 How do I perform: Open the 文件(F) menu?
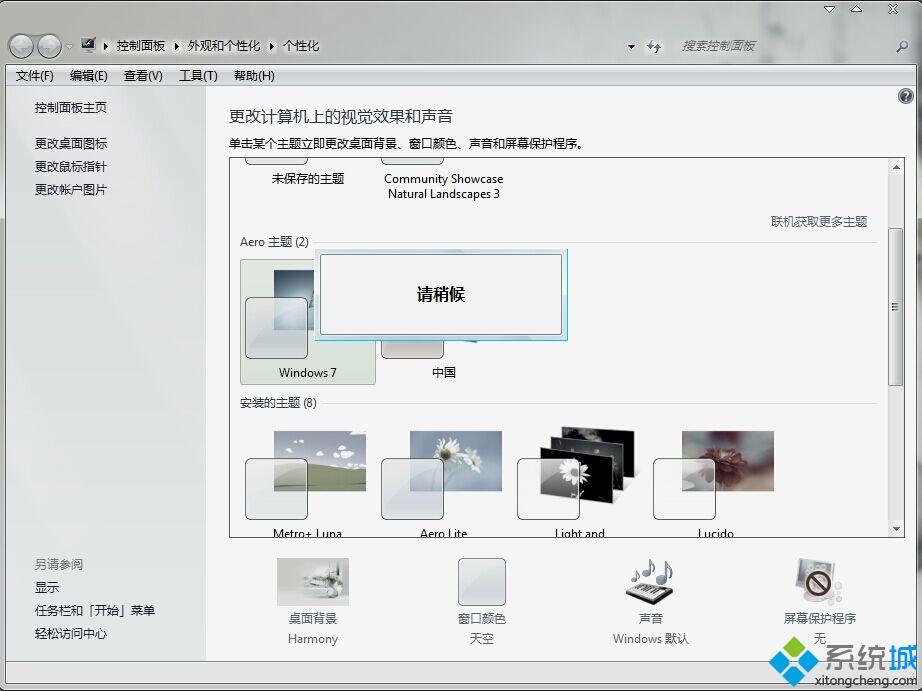34,76
